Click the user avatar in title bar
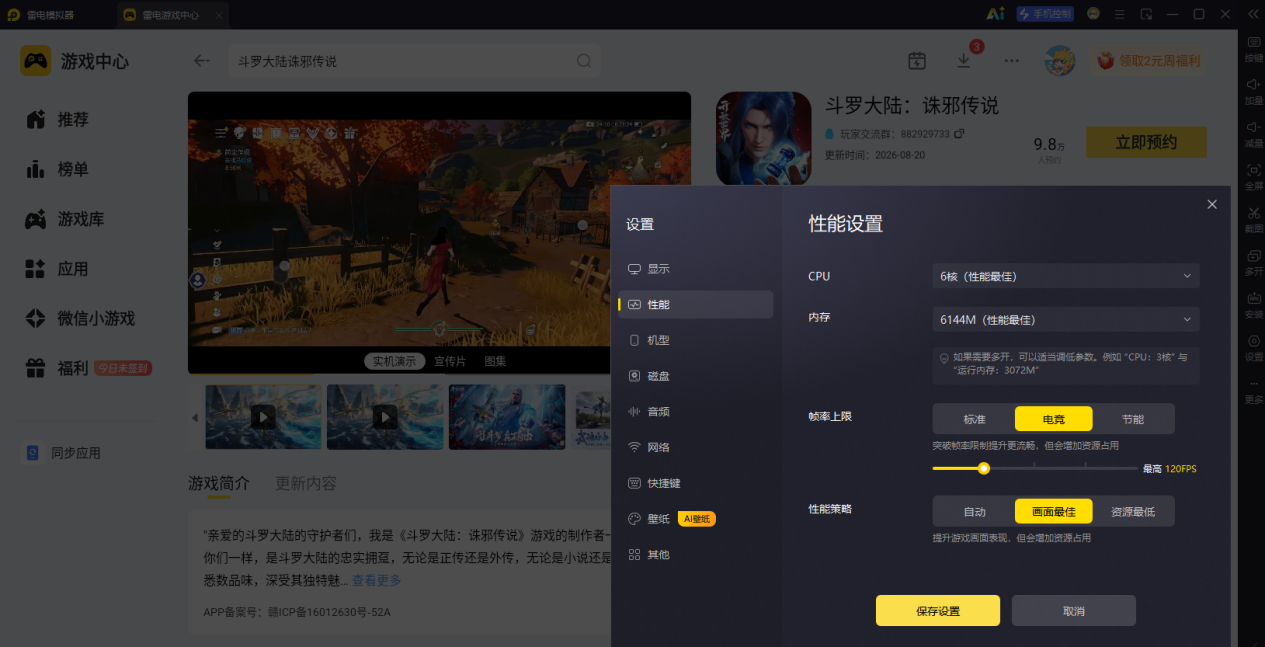The width and height of the screenshot is (1265, 647). pyautogui.click(x=1093, y=14)
